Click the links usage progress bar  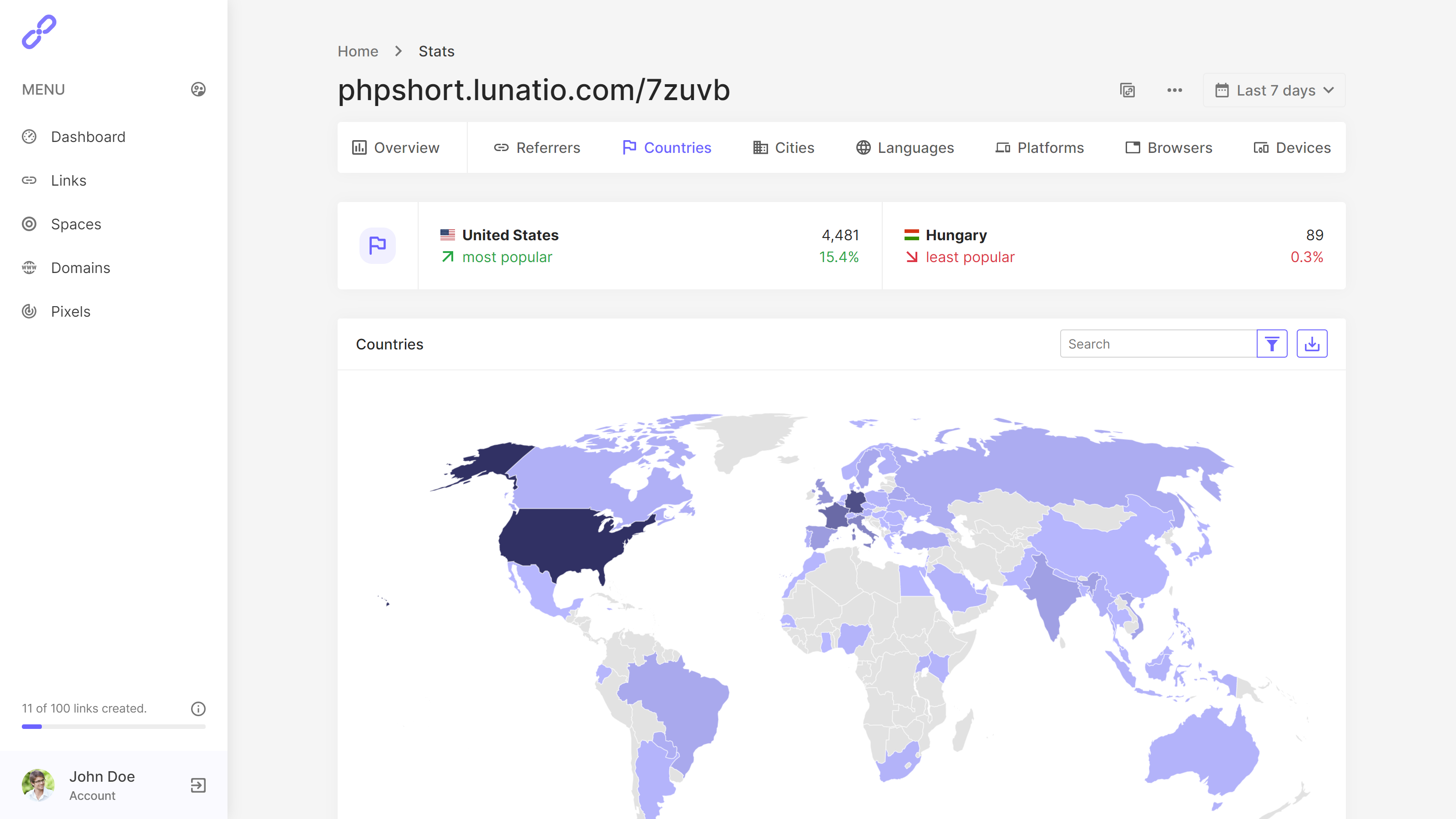[113, 726]
